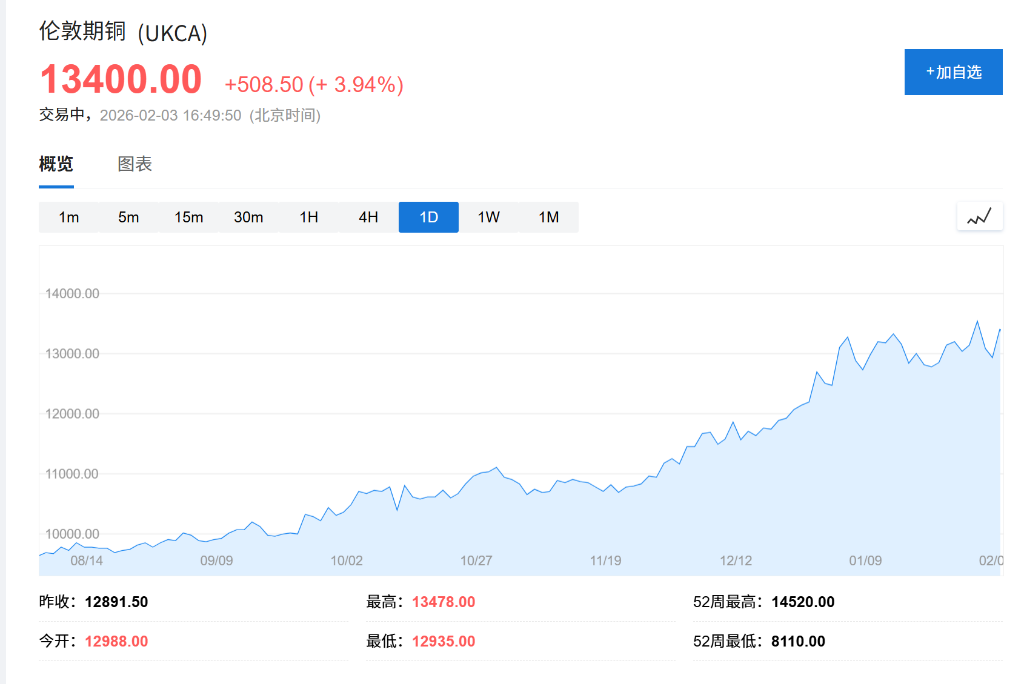Switch the chart to 4H interval
Image resolution: width=1024 pixels, height=684 pixels.
(369, 217)
